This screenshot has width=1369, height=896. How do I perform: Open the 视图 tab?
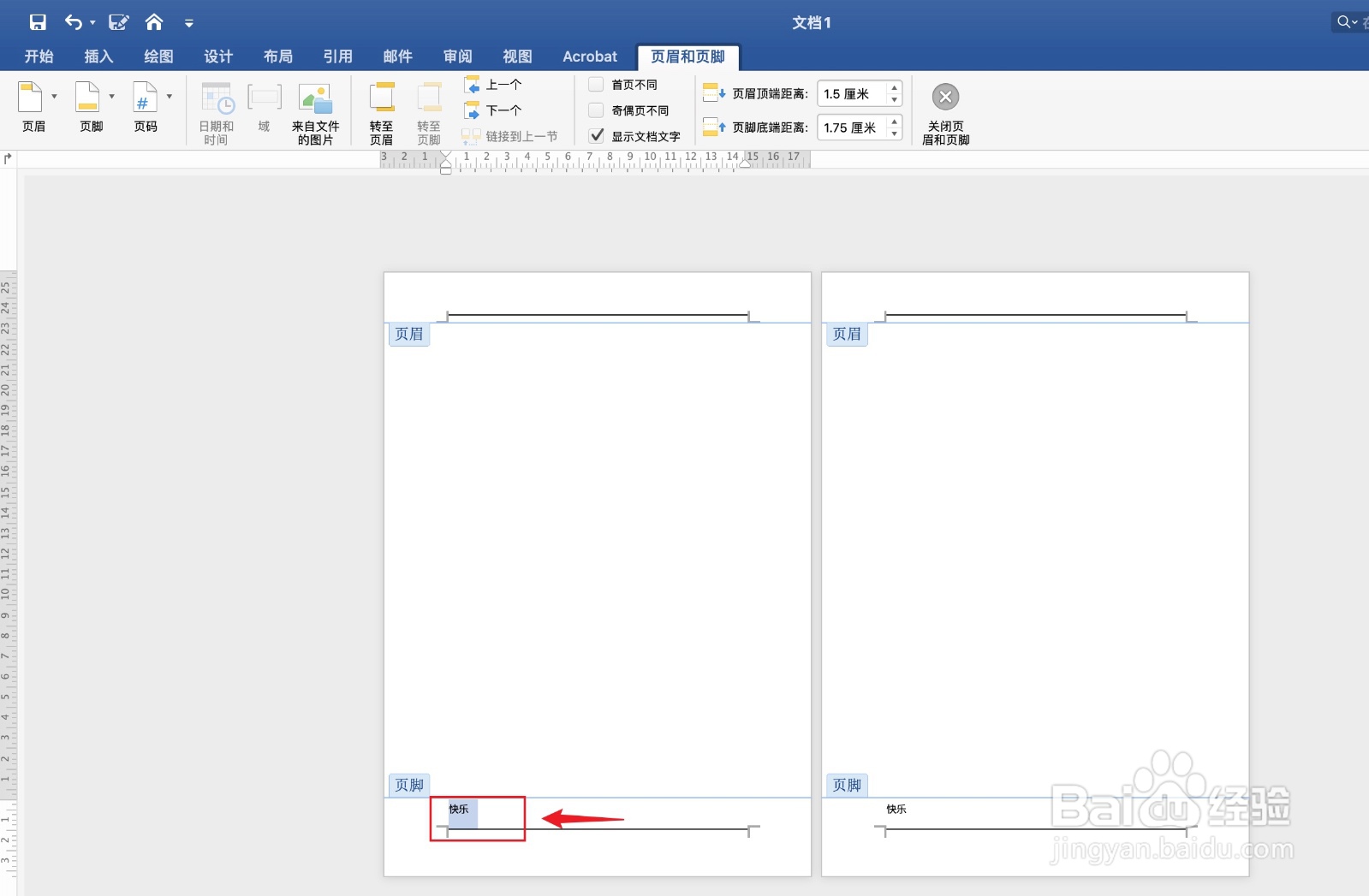pos(517,56)
